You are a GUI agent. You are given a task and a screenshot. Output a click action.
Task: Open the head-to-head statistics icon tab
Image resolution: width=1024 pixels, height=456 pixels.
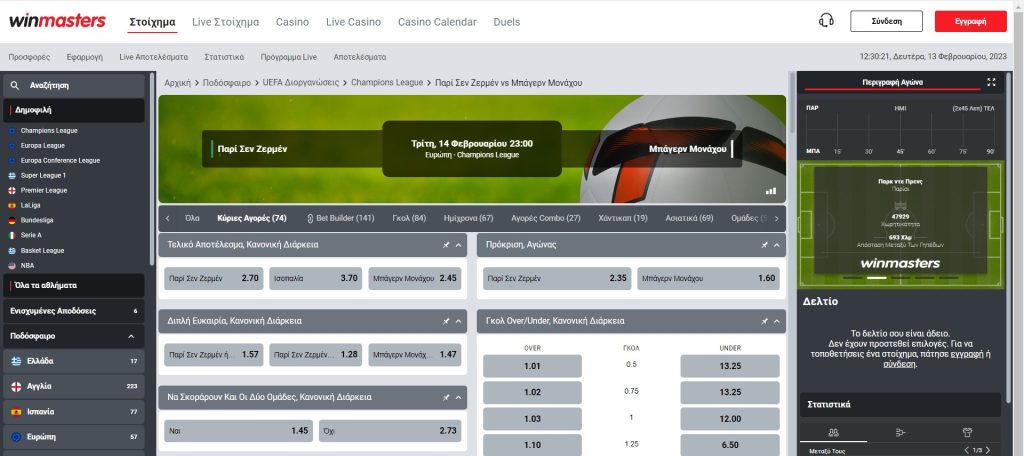pyautogui.click(x=835, y=432)
